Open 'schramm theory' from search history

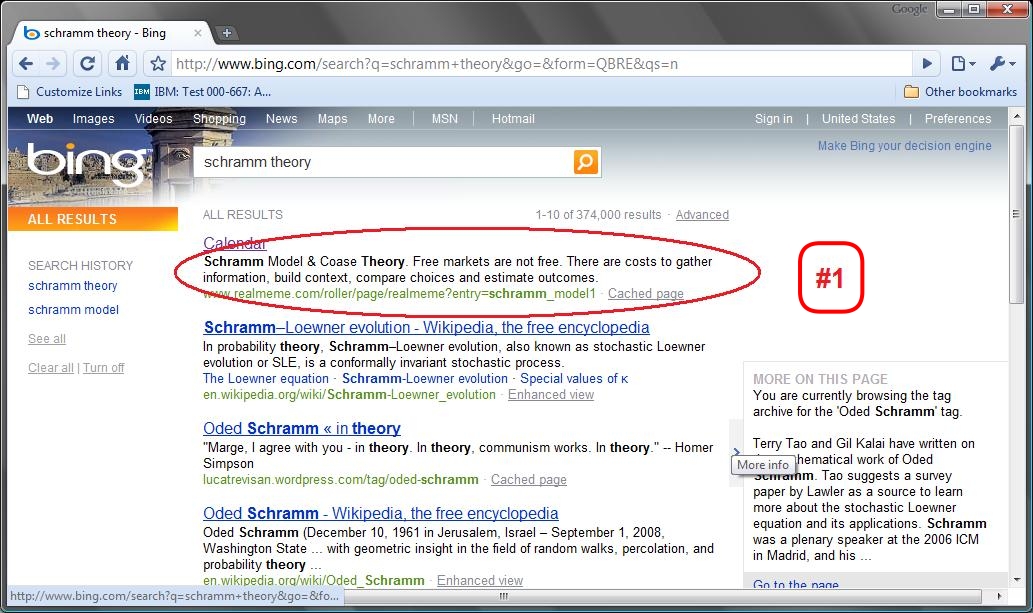click(72, 285)
